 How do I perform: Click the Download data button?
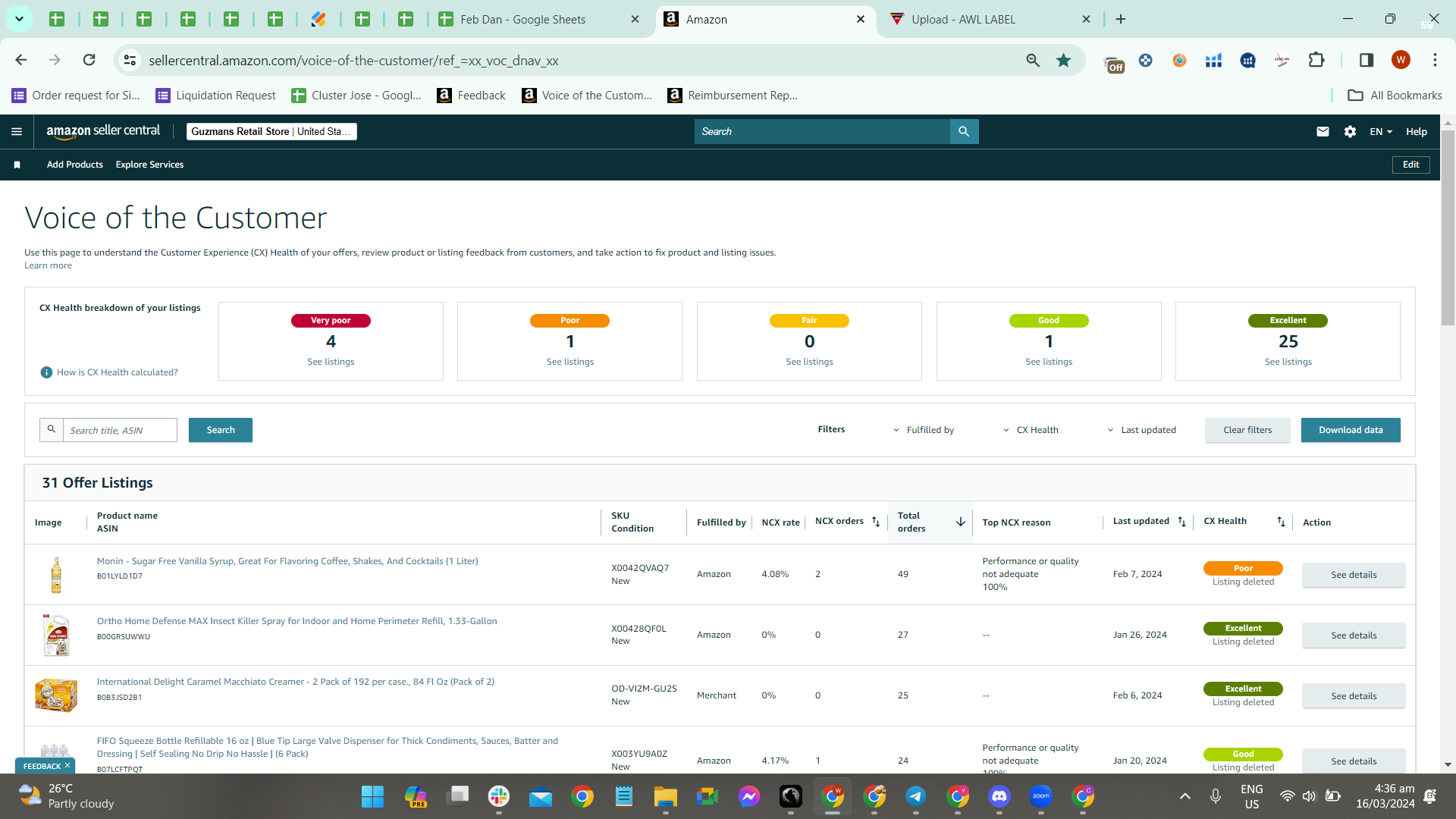point(1351,430)
